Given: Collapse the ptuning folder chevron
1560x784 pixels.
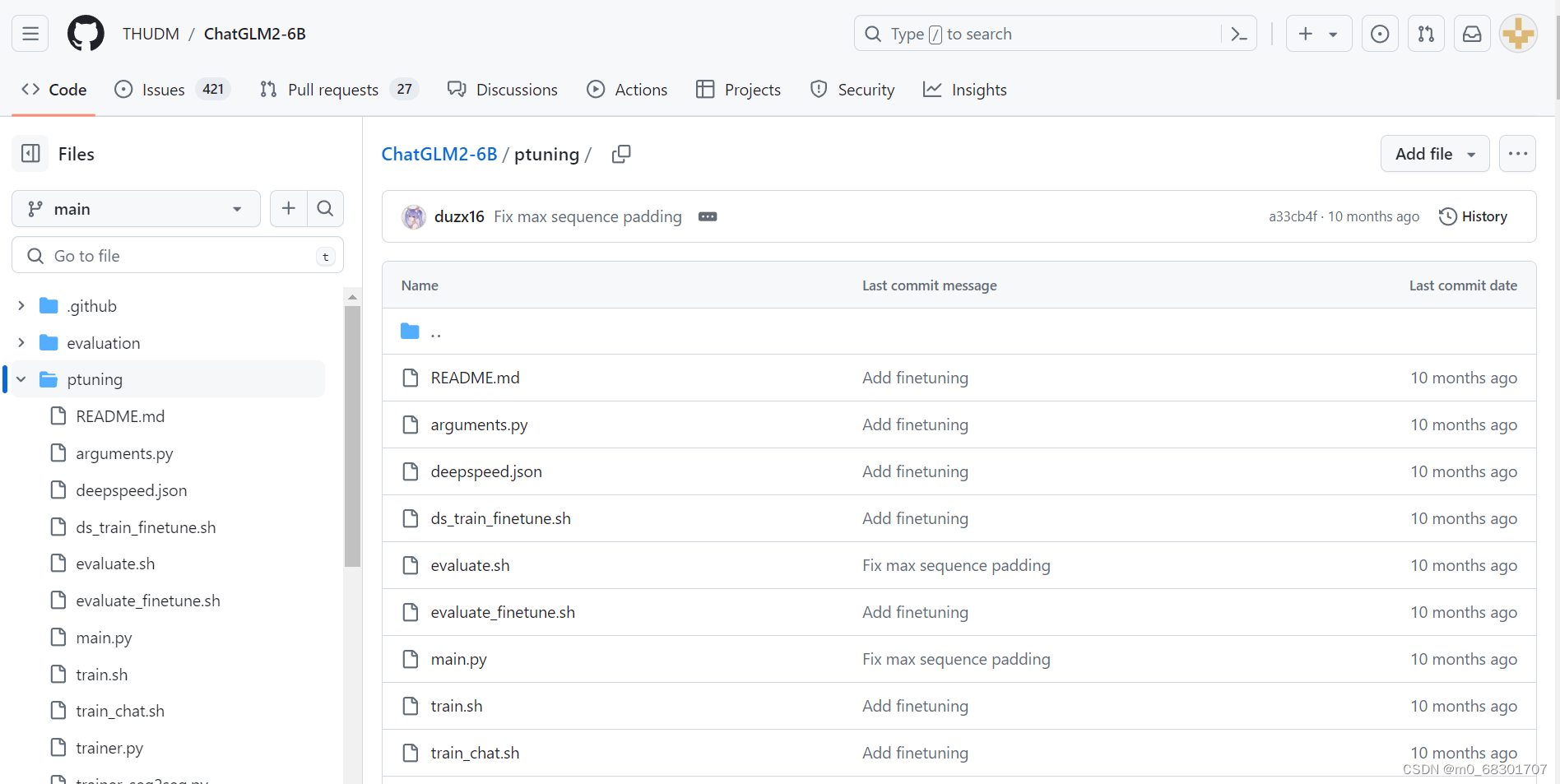Looking at the screenshot, I should pyautogui.click(x=21, y=379).
